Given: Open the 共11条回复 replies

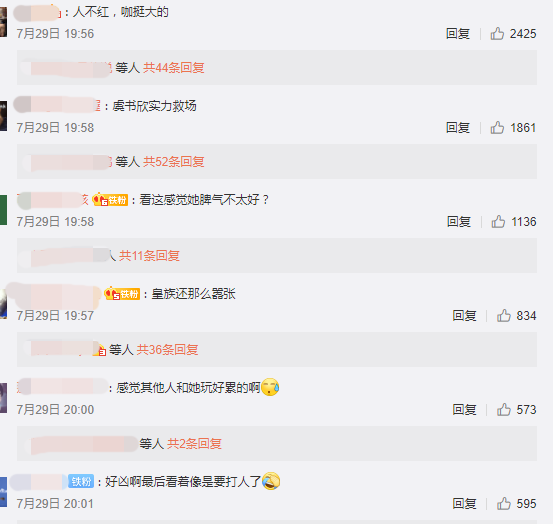Looking at the screenshot, I should pyautogui.click(x=149, y=256).
